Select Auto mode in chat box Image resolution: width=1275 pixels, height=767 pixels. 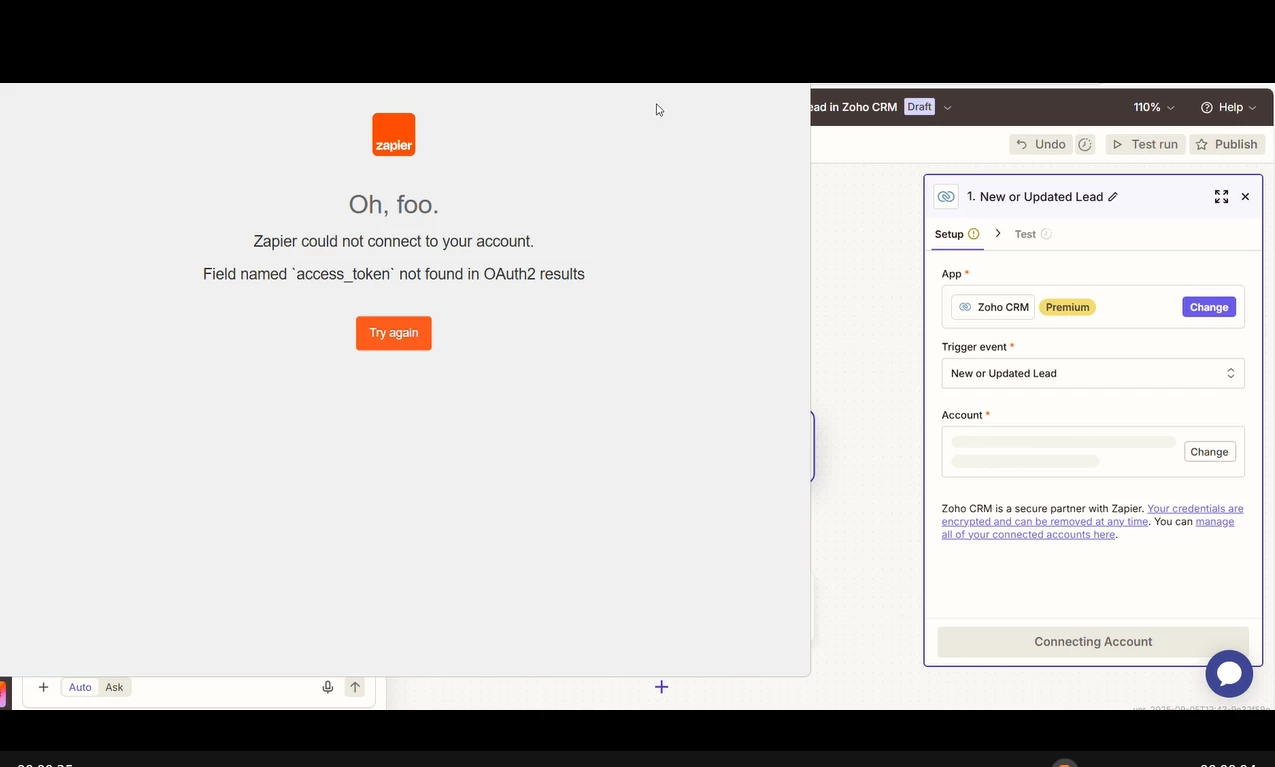point(80,687)
